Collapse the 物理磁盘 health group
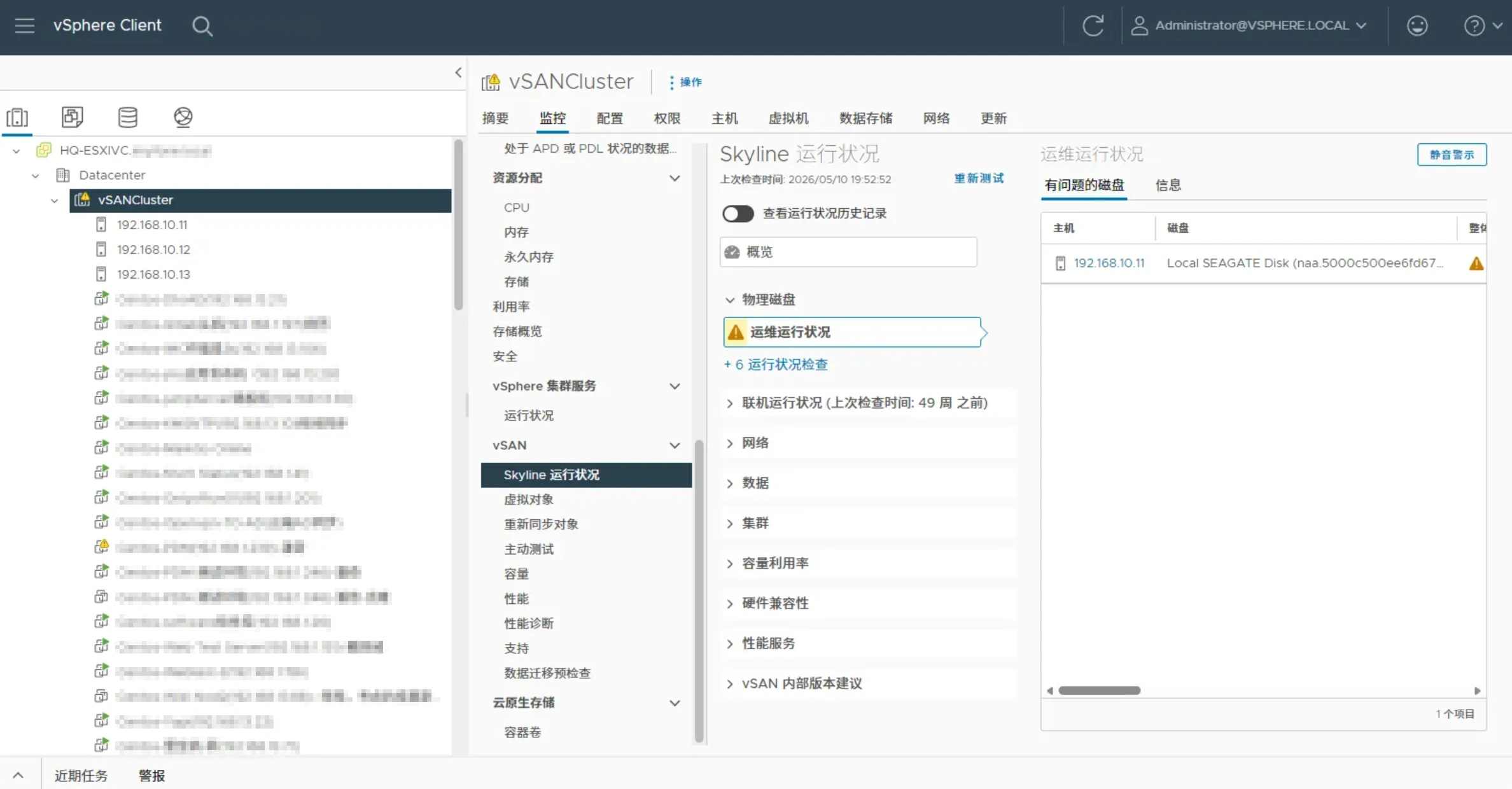The height and width of the screenshot is (789, 1512). click(x=730, y=300)
